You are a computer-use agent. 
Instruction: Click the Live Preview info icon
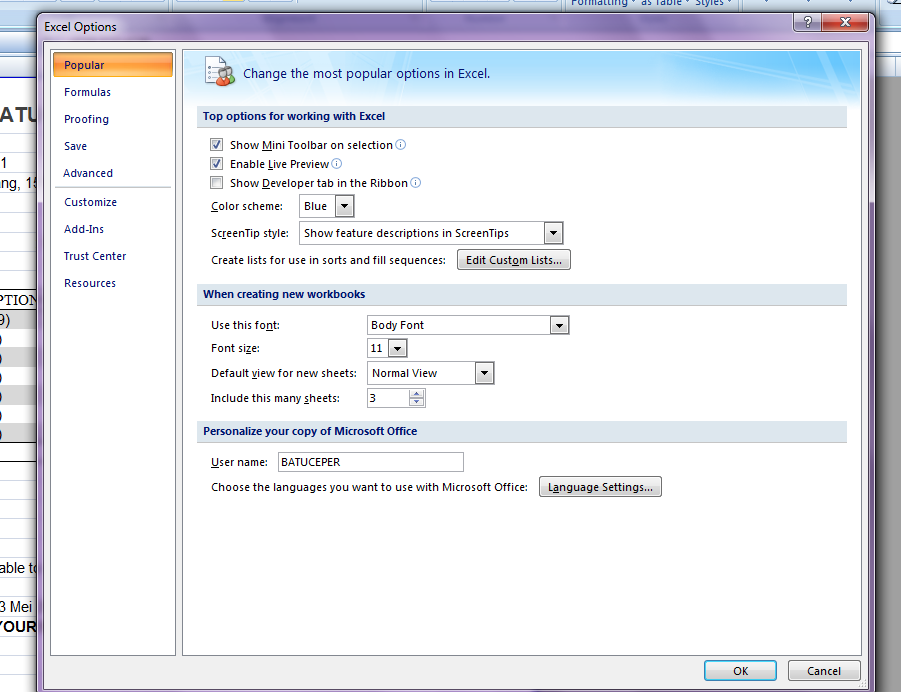tap(337, 164)
